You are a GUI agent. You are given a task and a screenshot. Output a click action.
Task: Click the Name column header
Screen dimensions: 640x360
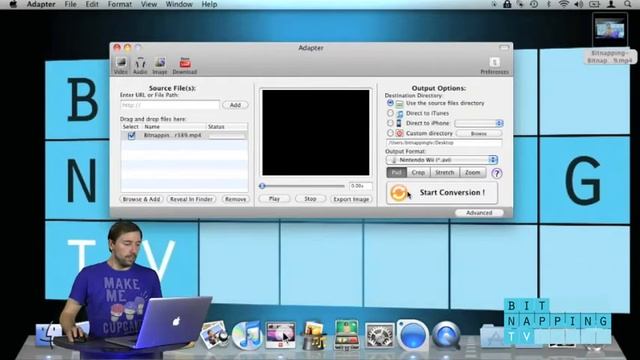coord(174,127)
